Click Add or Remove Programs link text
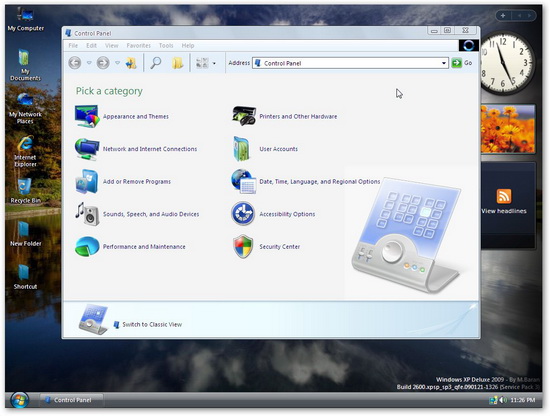 point(137,182)
